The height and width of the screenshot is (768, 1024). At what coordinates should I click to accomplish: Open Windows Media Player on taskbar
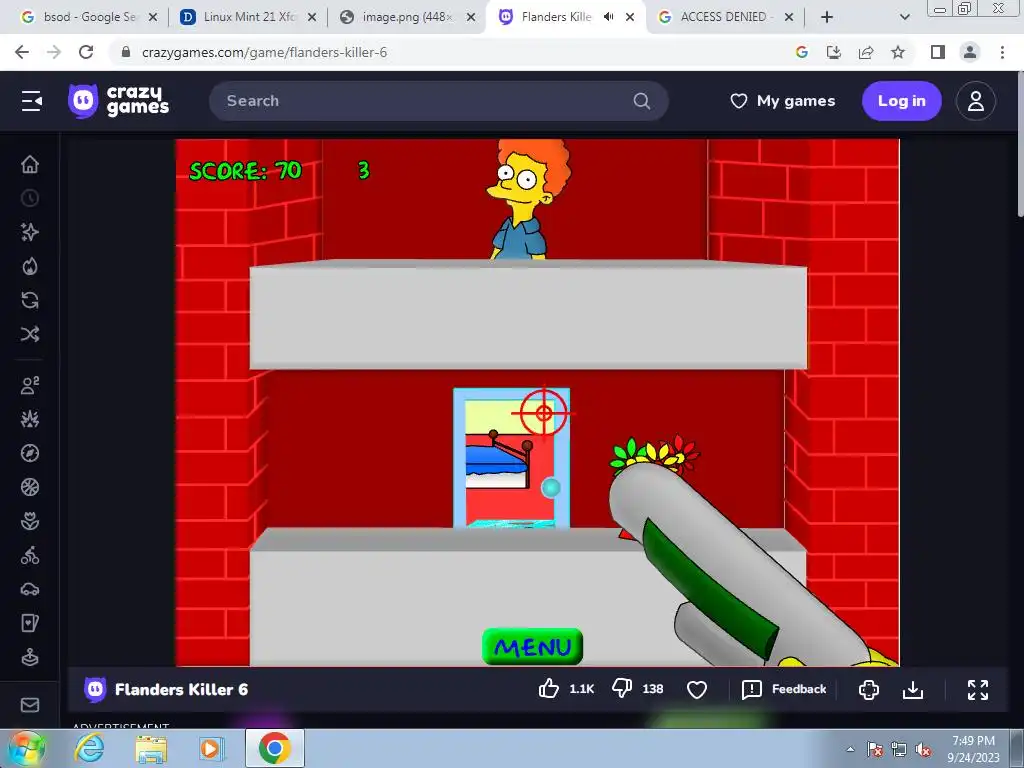(x=211, y=748)
